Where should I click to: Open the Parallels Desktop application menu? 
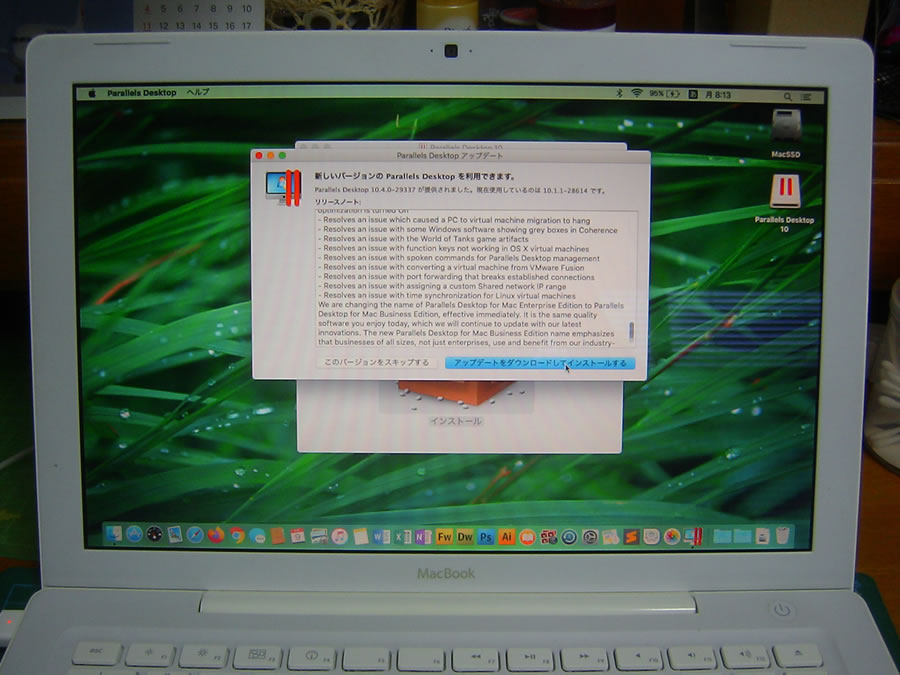(141, 92)
